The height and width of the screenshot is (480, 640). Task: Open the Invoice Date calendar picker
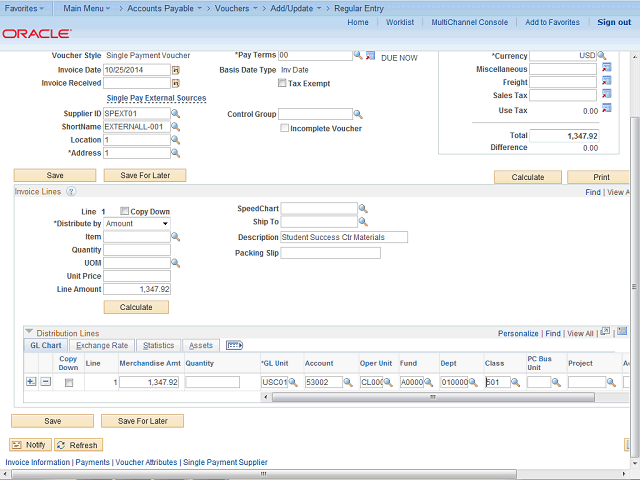point(175,70)
